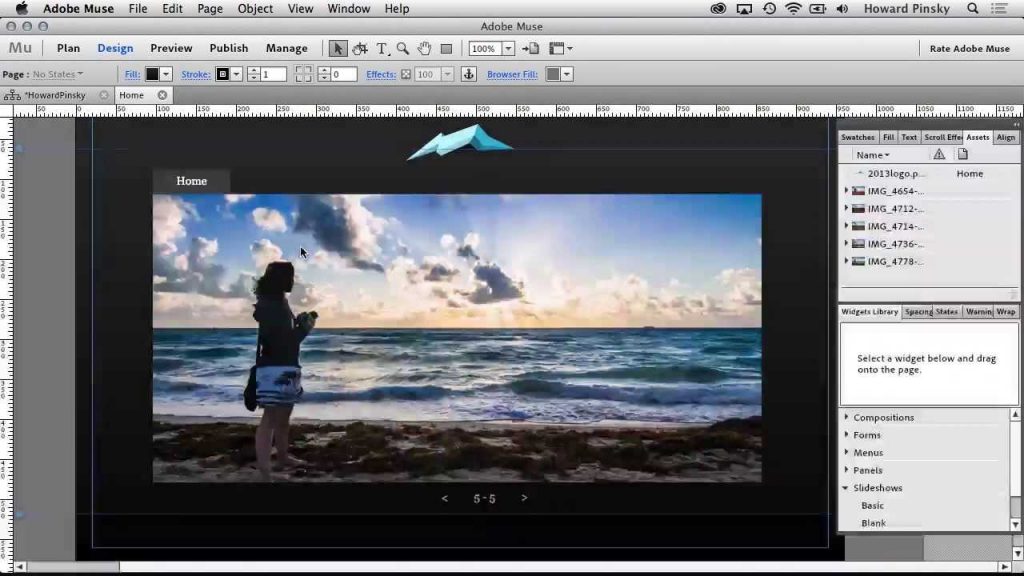Click the Browser Fill color swatch
This screenshot has width=1024, height=576.
tap(552, 74)
